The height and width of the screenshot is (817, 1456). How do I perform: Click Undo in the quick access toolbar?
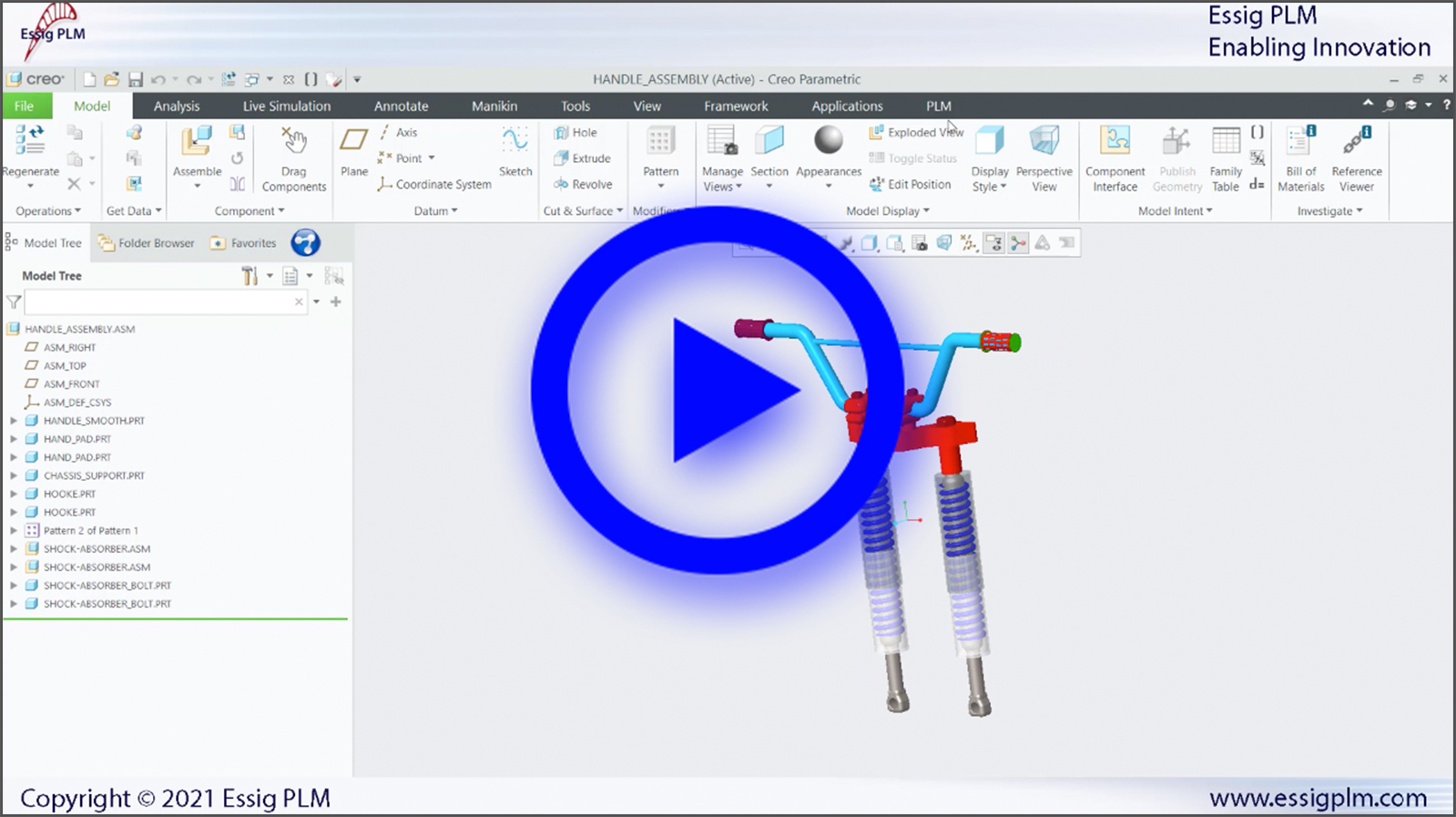[x=158, y=79]
